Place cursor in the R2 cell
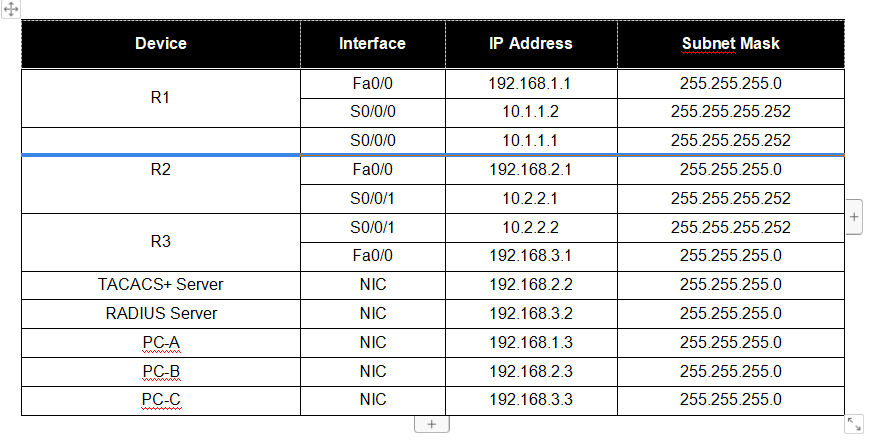The image size is (887, 442). pyautogui.click(x=161, y=170)
